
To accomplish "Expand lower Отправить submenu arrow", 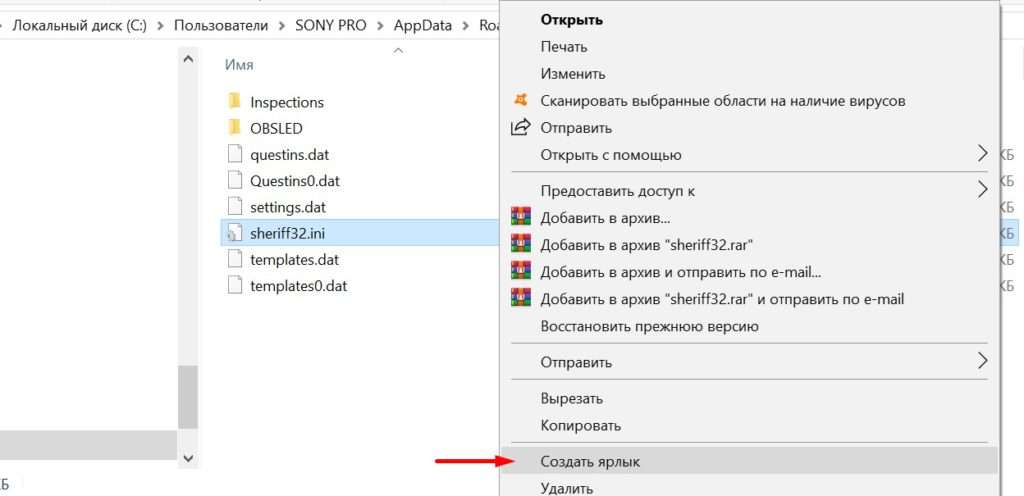I will pos(982,361).
